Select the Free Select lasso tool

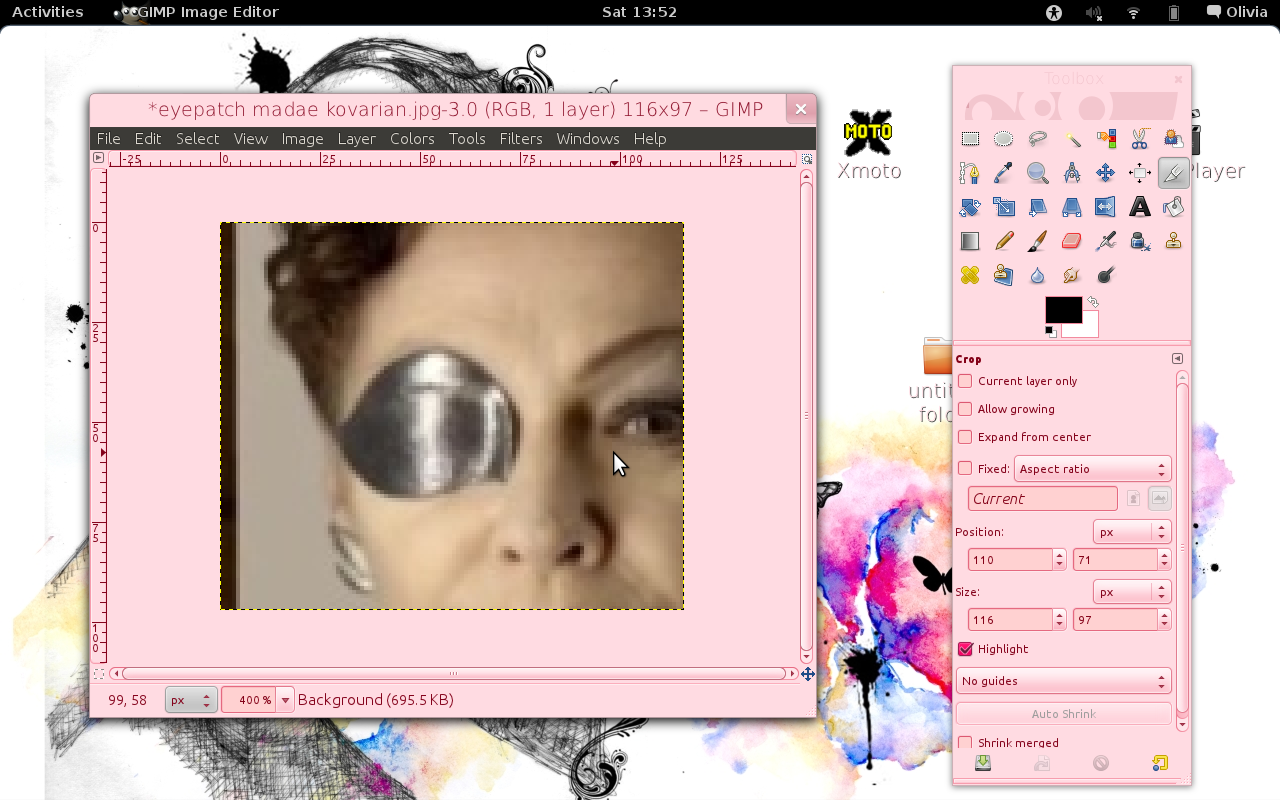(1038, 139)
